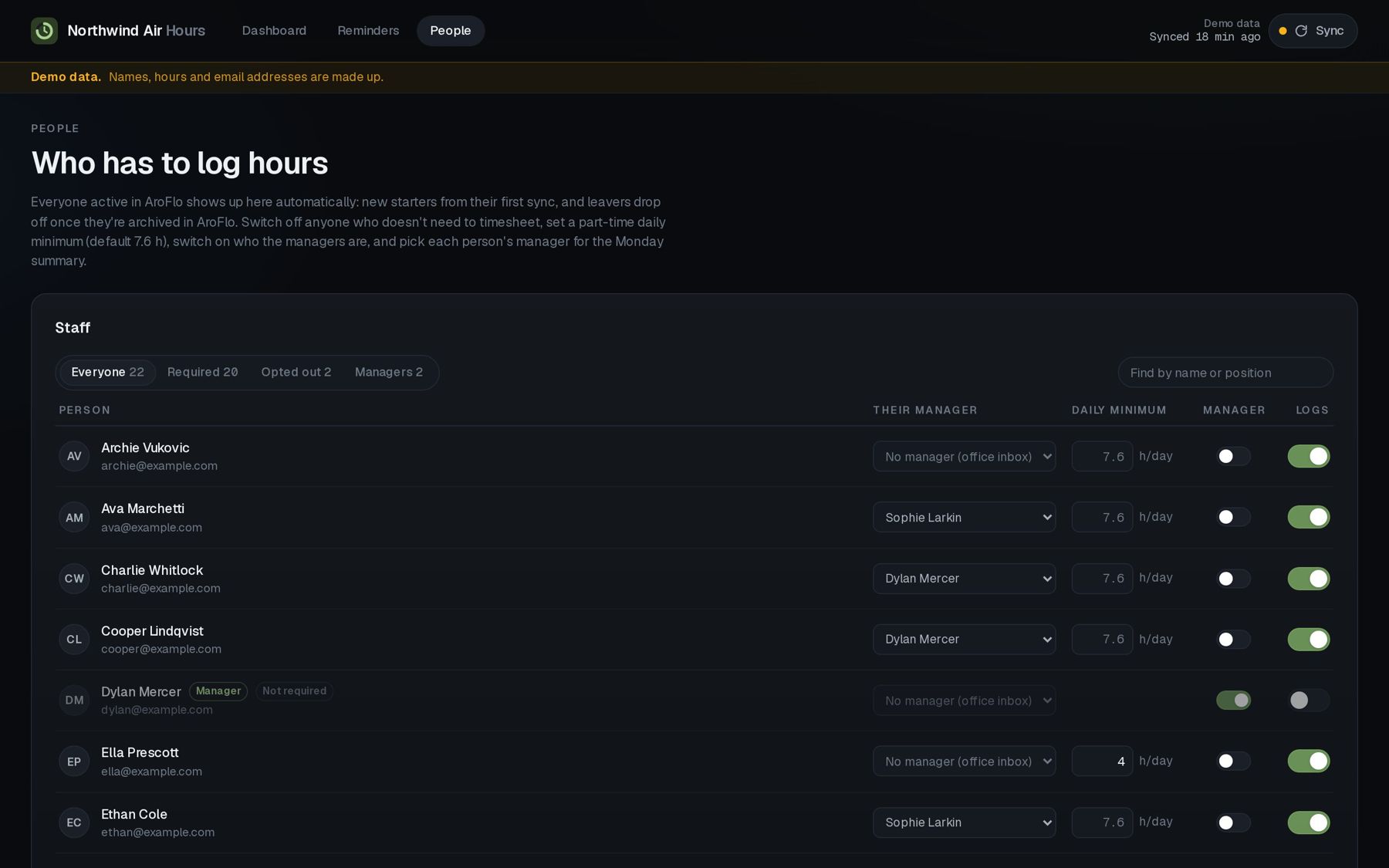1389x868 pixels.
Task: Toggle Manager switch for Cooper Lindqvist
Action: [x=1233, y=640]
